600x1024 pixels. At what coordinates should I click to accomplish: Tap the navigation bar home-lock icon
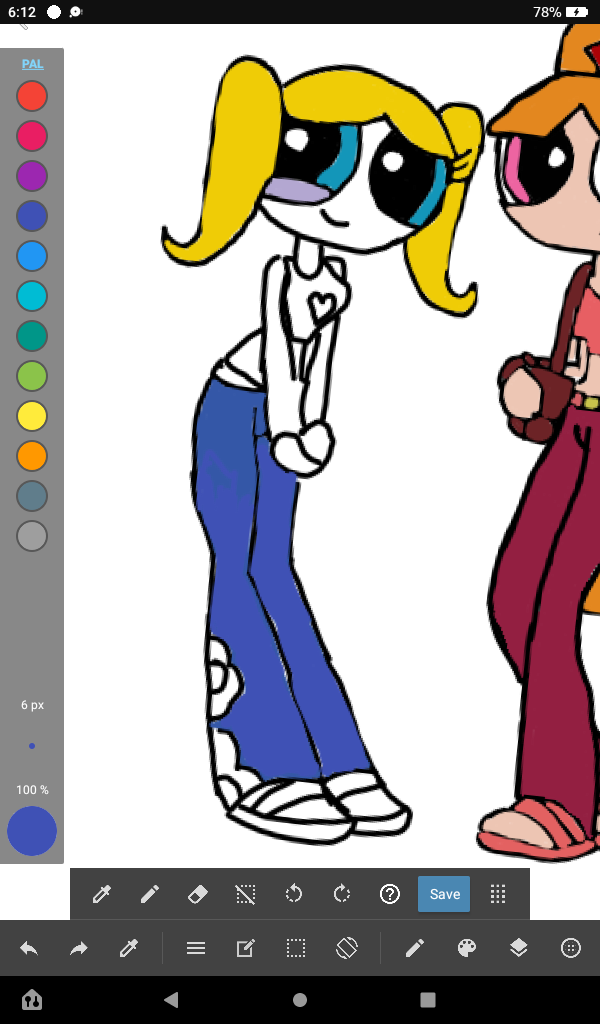32,999
